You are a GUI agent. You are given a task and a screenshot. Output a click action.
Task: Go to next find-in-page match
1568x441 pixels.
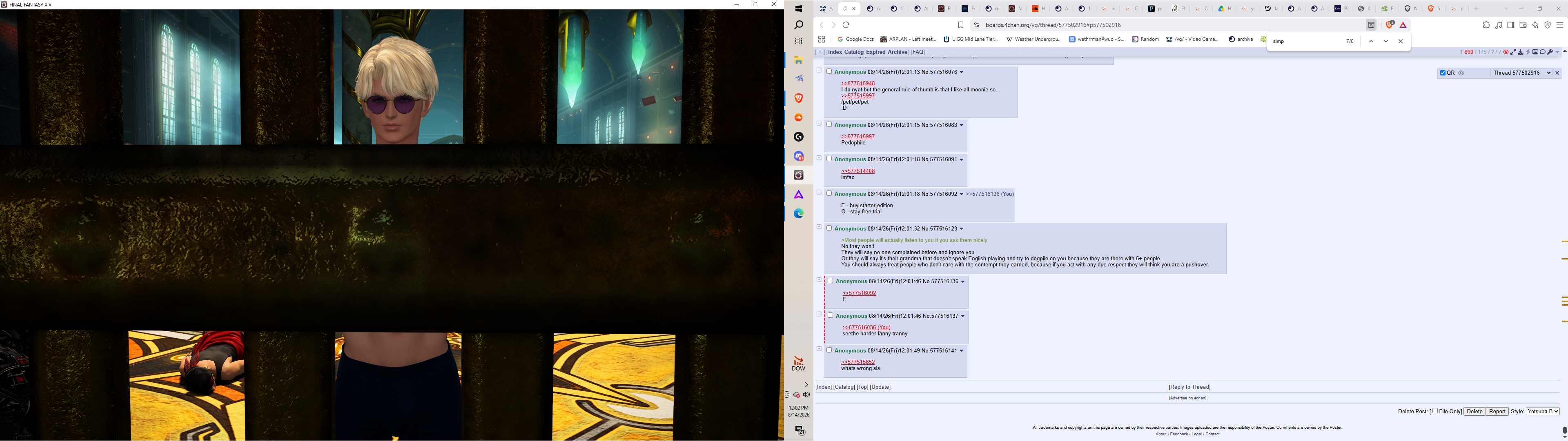[1386, 41]
